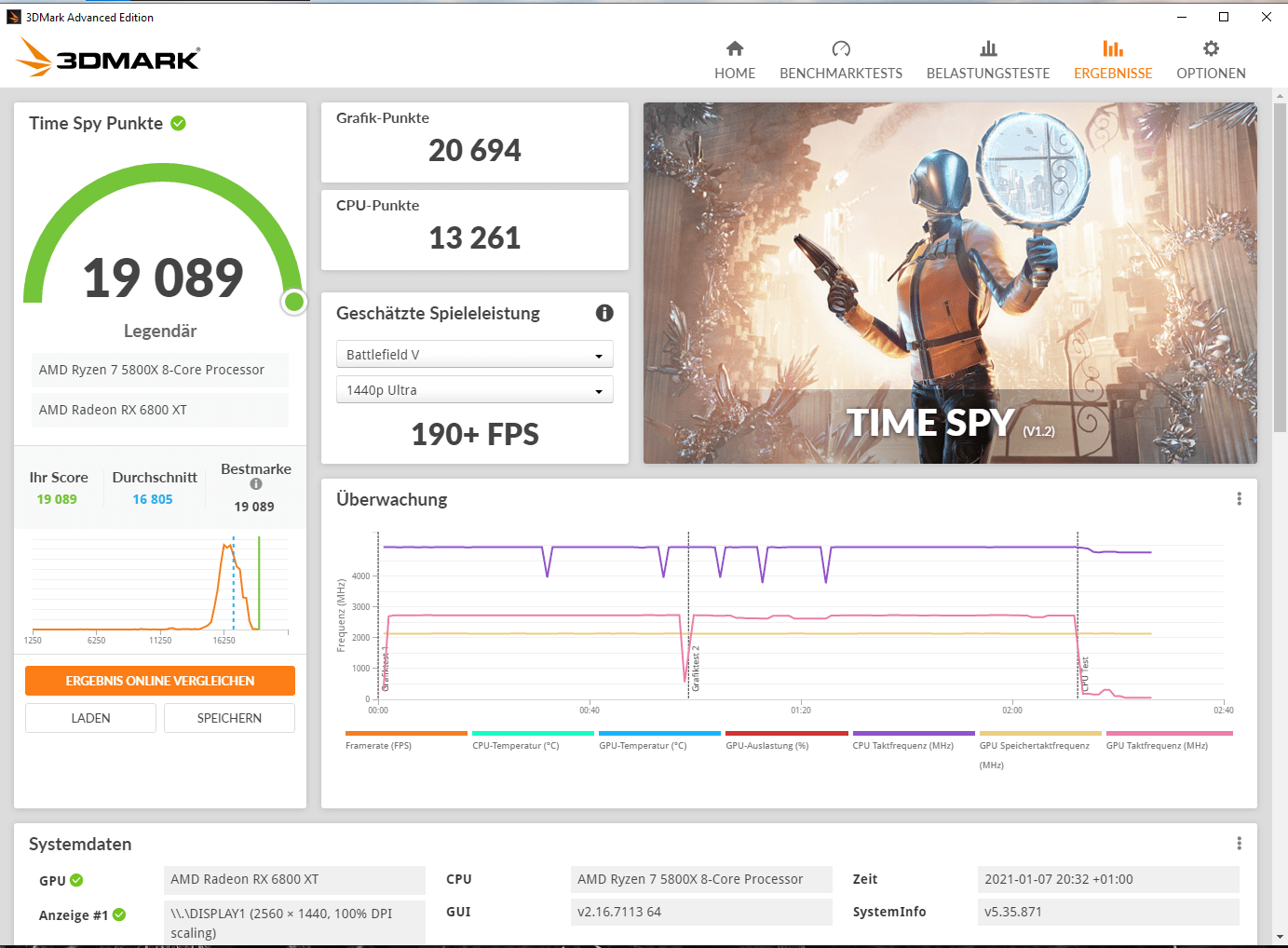Open the Systemdaten three-dot menu
1288x948 pixels.
[x=1239, y=844]
